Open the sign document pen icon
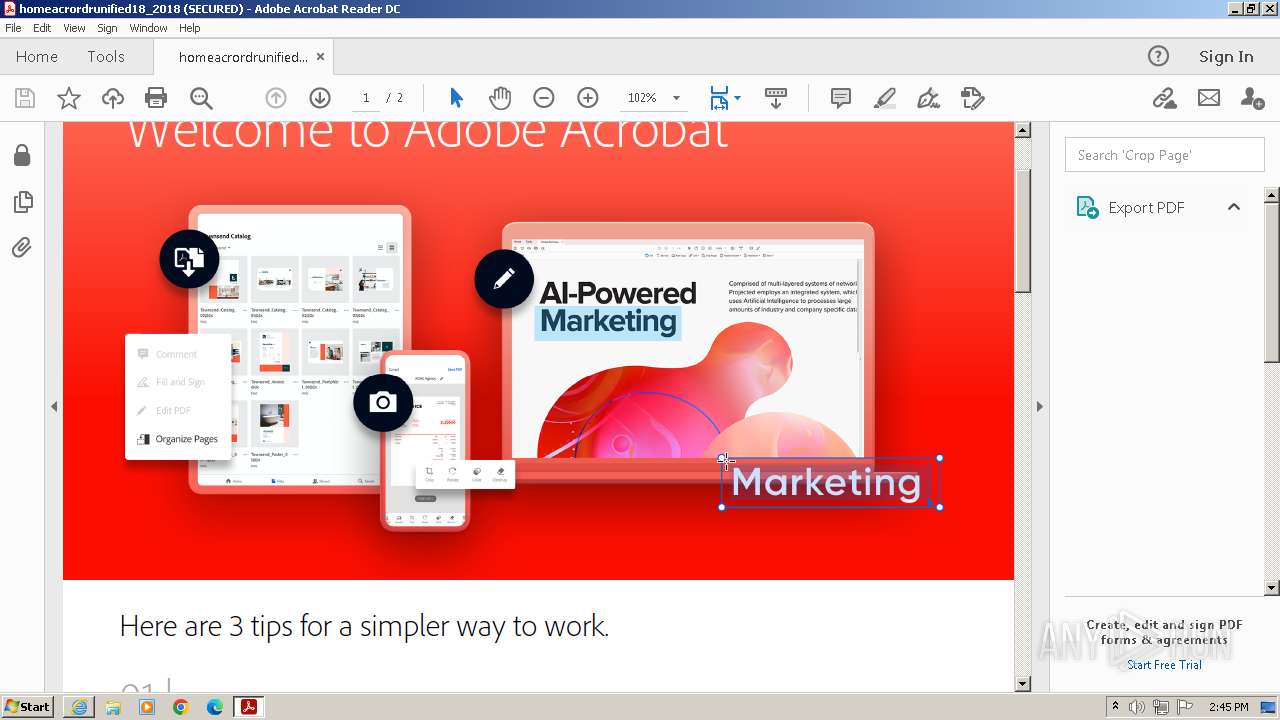 pyautogui.click(x=929, y=98)
